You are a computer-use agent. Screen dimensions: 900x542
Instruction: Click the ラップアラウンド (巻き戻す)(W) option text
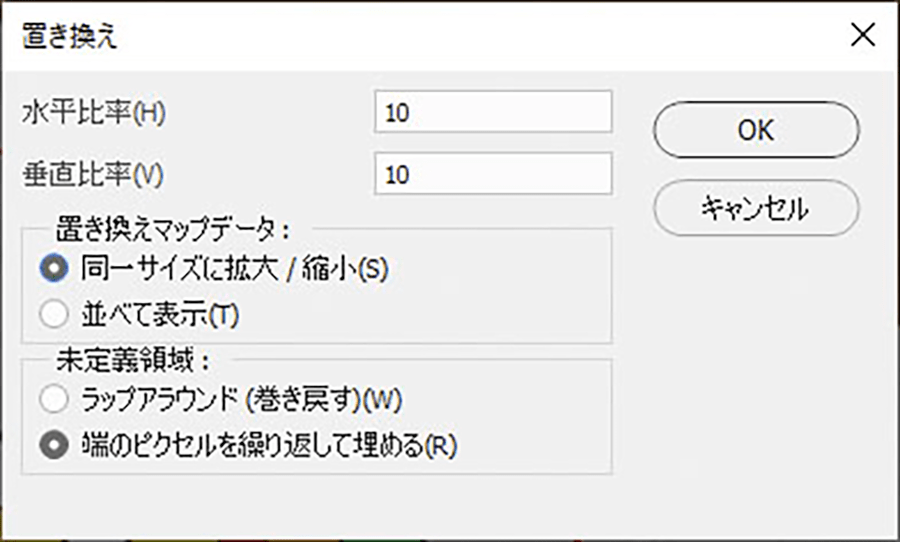tap(239, 400)
